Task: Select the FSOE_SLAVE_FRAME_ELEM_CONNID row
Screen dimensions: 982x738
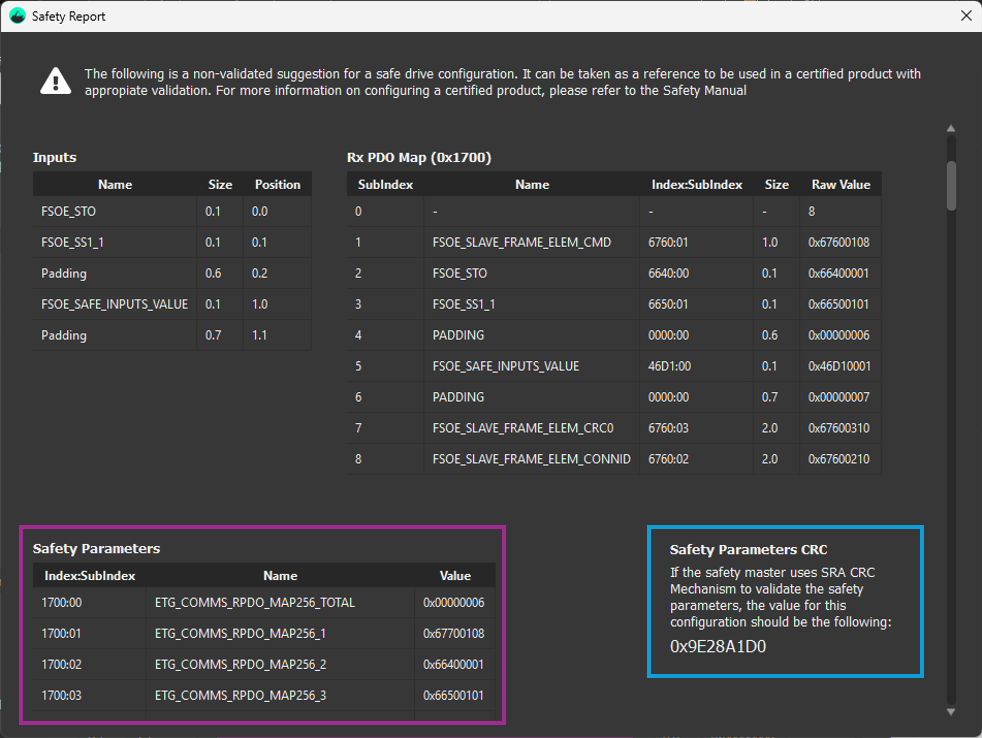Action: pyautogui.click(x=531, y=459)
